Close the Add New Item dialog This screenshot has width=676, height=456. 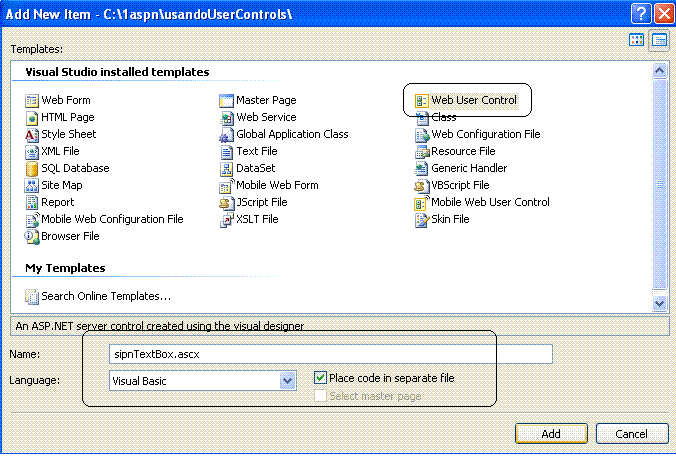[x=664, y=14]
